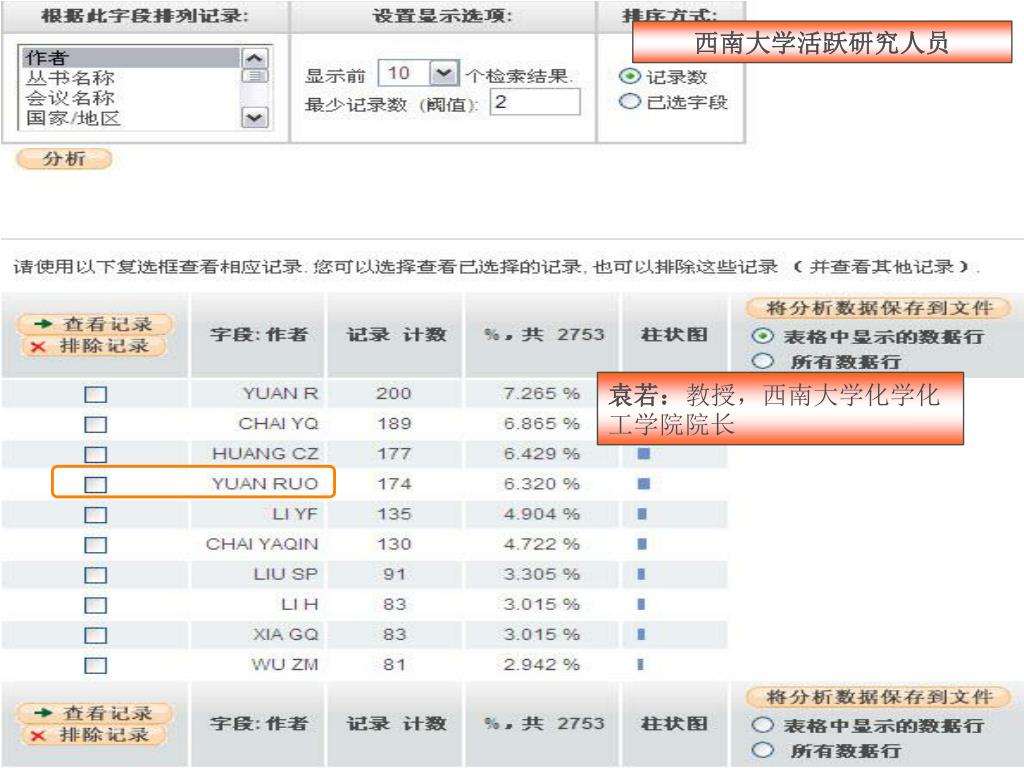The width and height of the screenshot is (1024, 768).
Task: Click record count 189
Action: pyautogui.click(x=394, y=423)
